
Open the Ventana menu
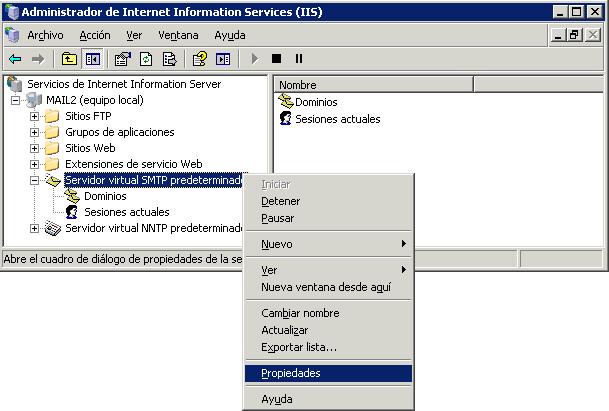[x=178, y=35]
